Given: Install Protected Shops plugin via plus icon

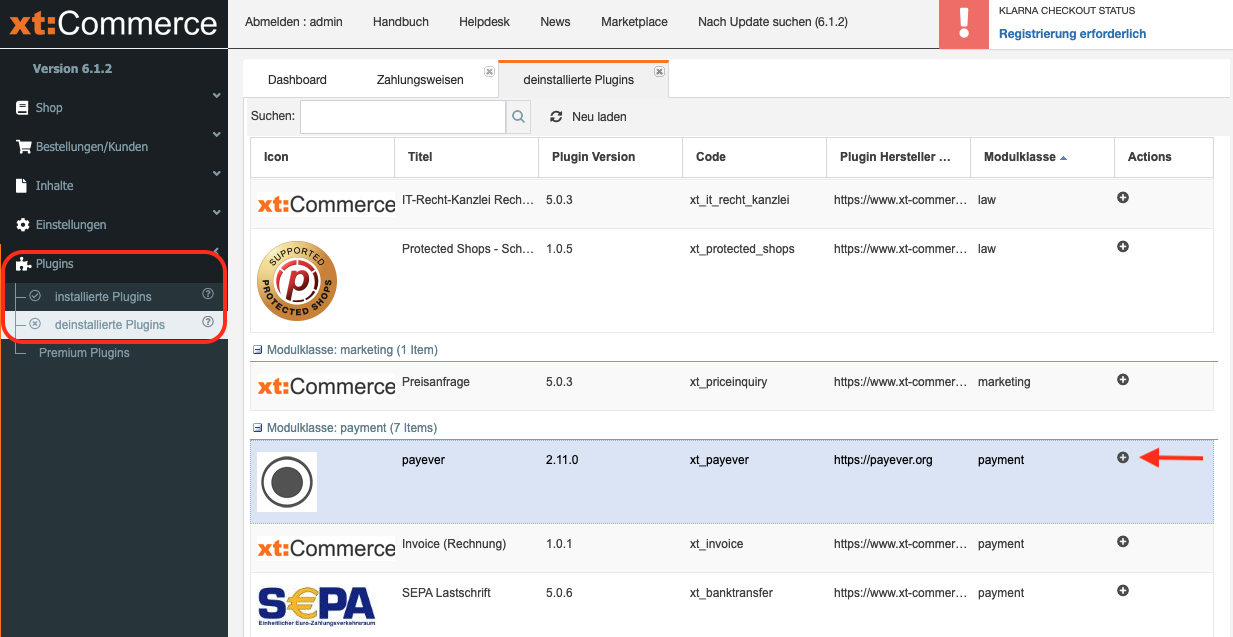Looking at the screenshot, I should pyautogui.click(x=1123, y=246).
